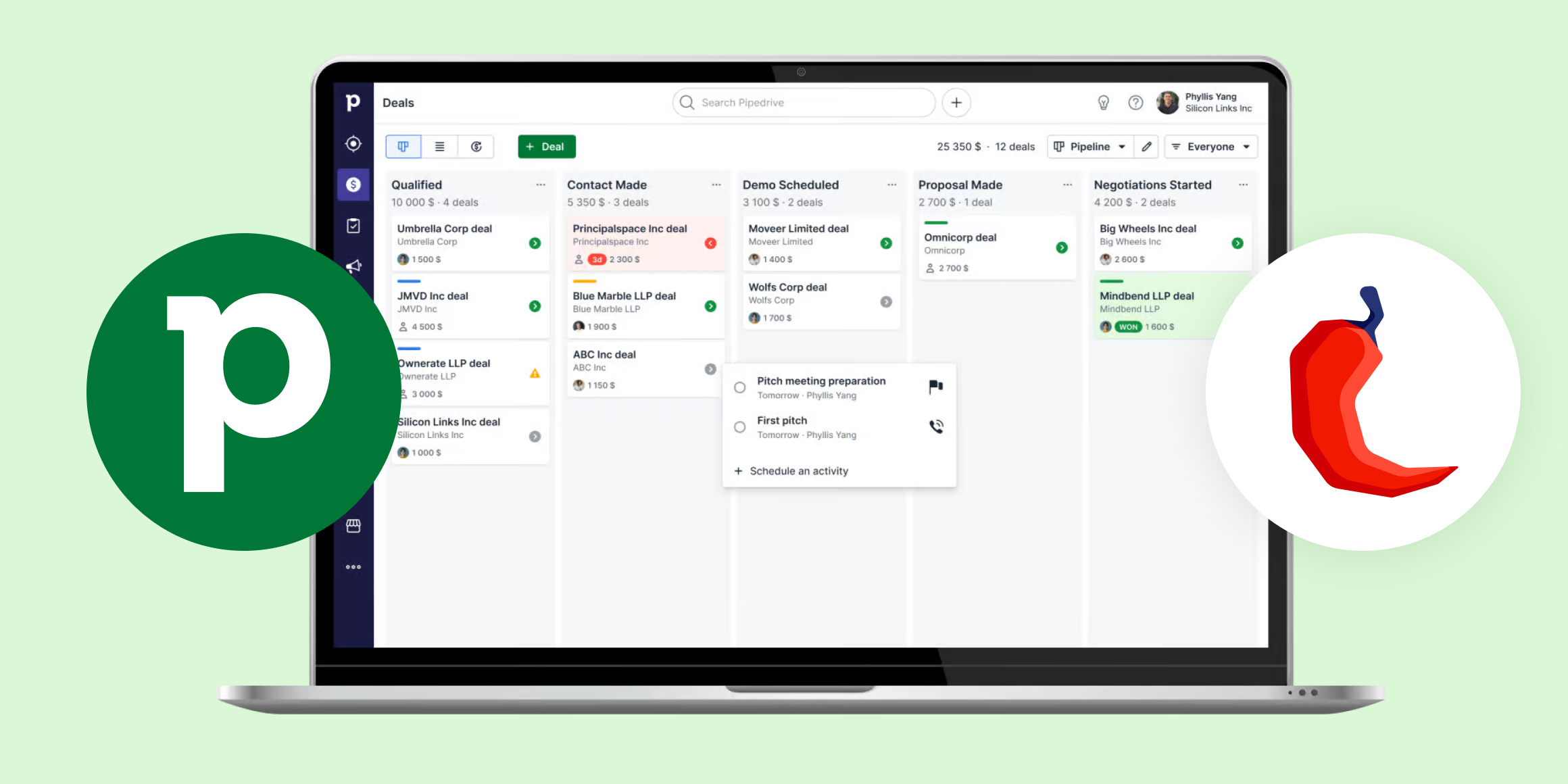Click the Add Deal button
This screenshot has width=1568, height=784.
pos(546,147)
